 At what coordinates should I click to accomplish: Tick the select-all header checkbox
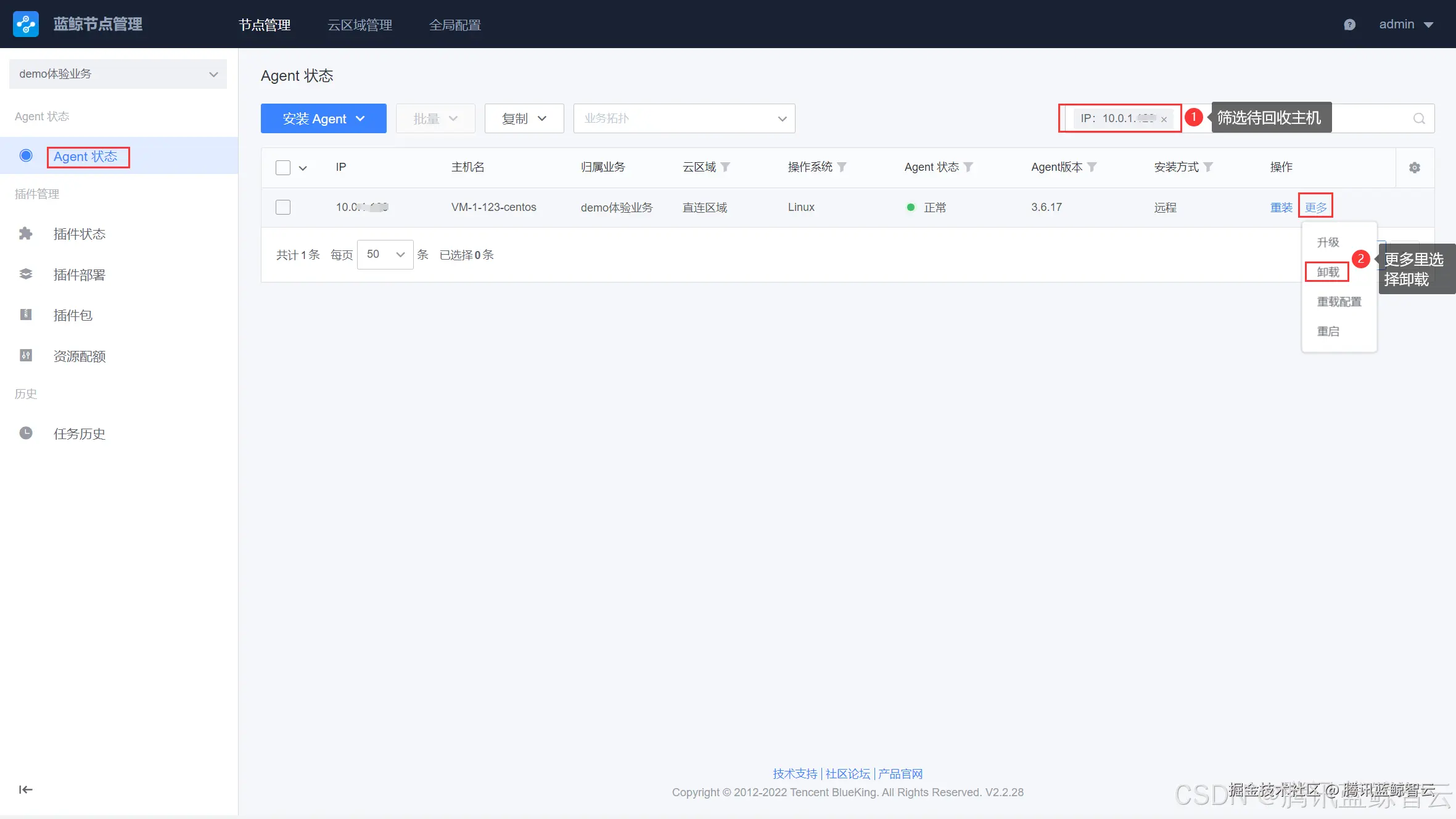[283, 168]
